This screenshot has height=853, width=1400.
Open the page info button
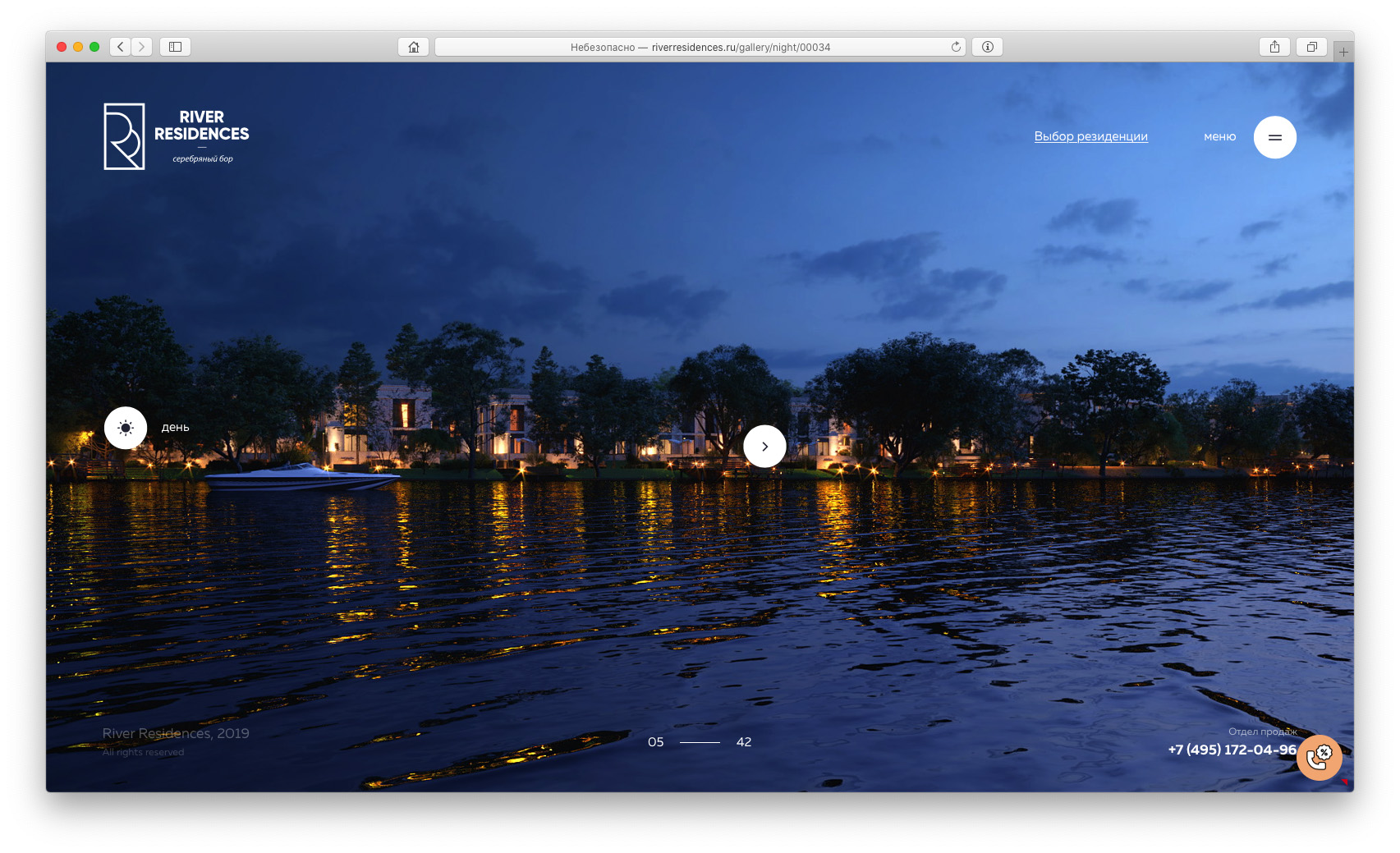click(x=987, y=47)
